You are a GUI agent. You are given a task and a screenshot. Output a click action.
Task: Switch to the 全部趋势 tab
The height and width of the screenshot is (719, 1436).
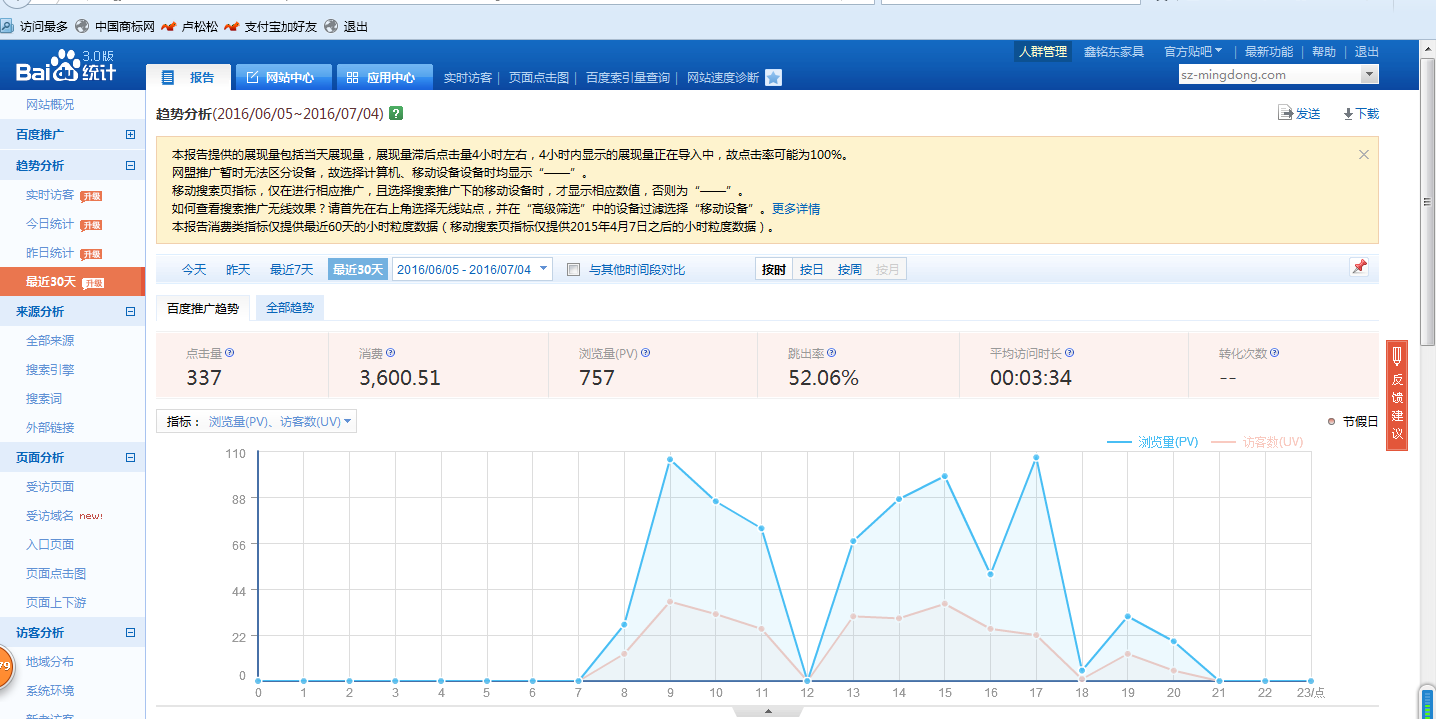(x=289, y=307)
